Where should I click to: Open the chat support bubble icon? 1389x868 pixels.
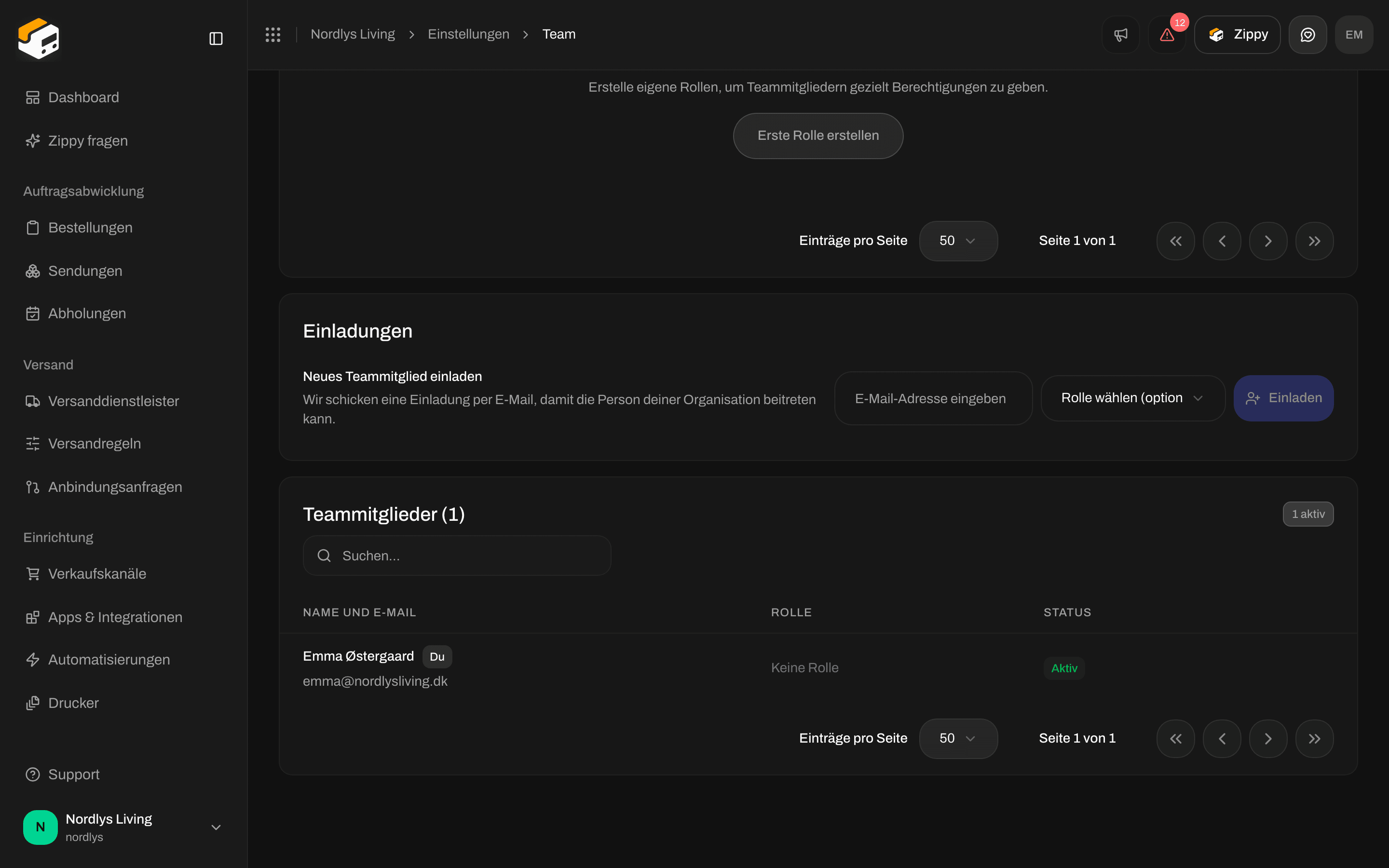[1307, 34]
